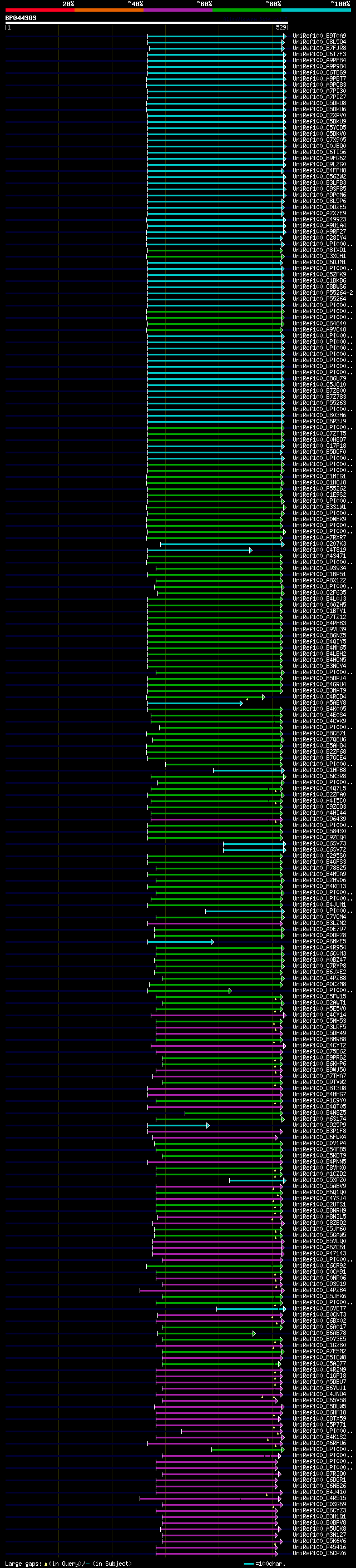Select hit UniRef100_Q6SV73
The image size is (356, 1568).
point(319,844)
